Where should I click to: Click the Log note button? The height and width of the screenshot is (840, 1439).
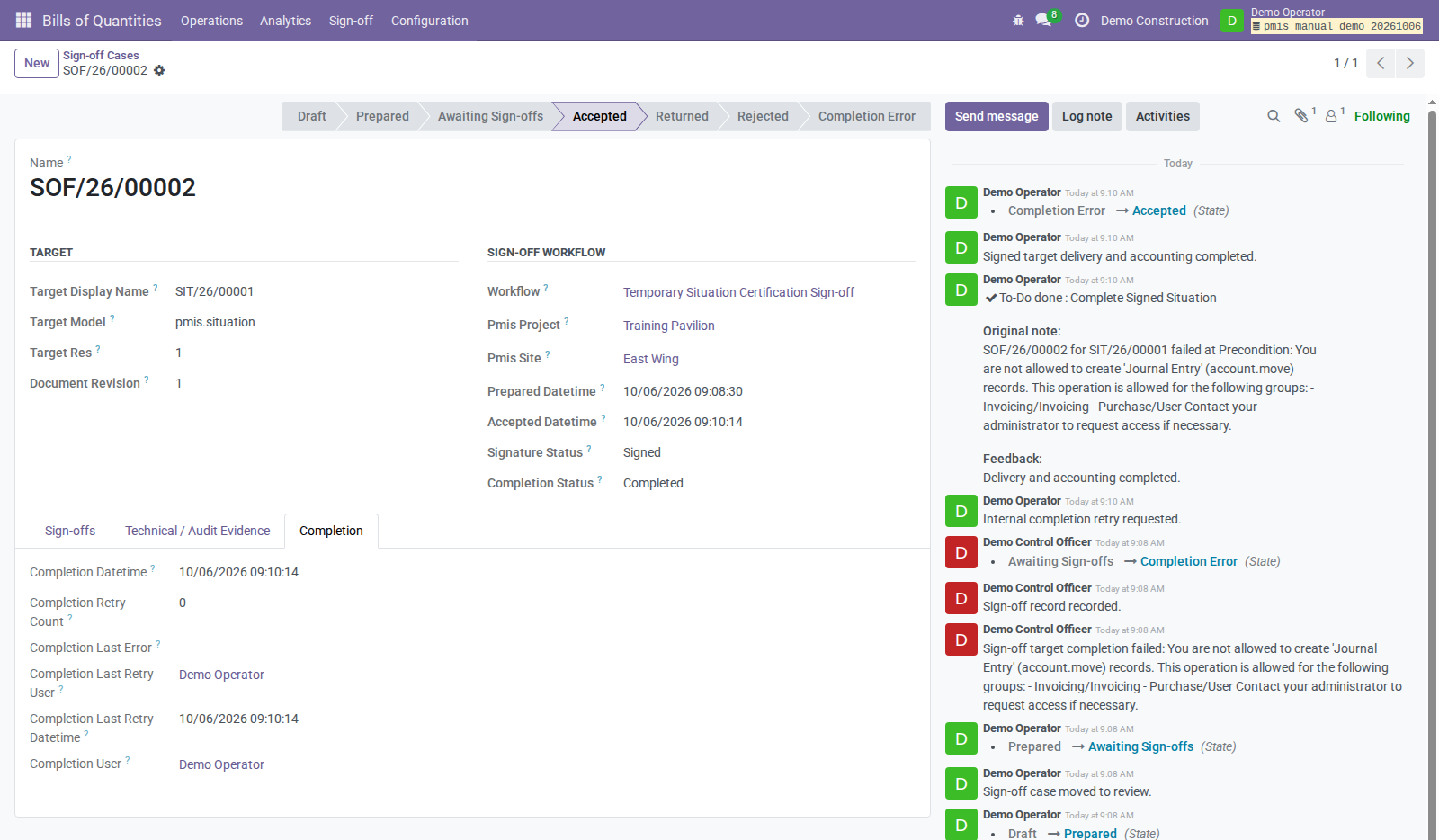tap(1086, 116)
